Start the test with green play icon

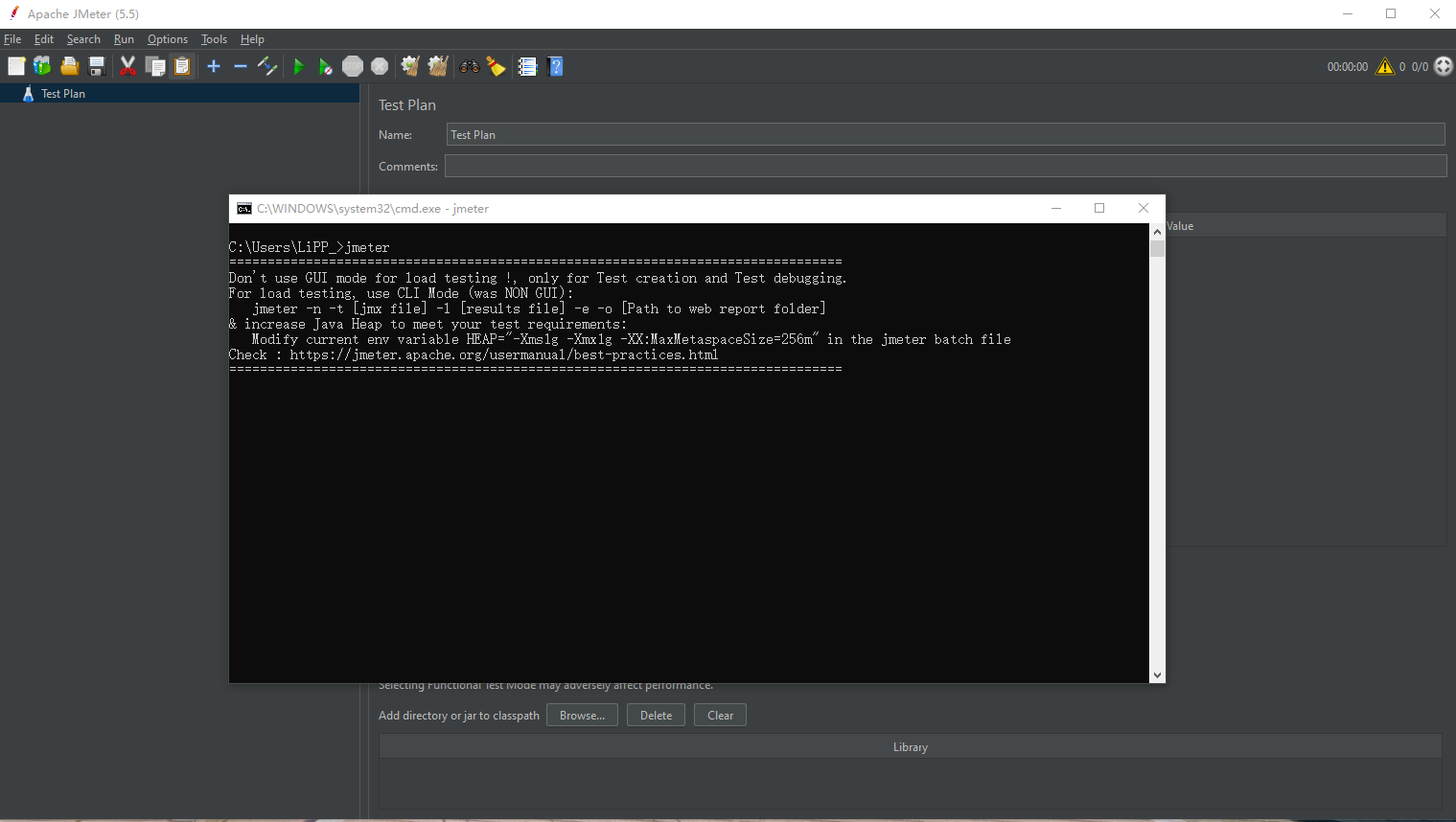(299, 66)
